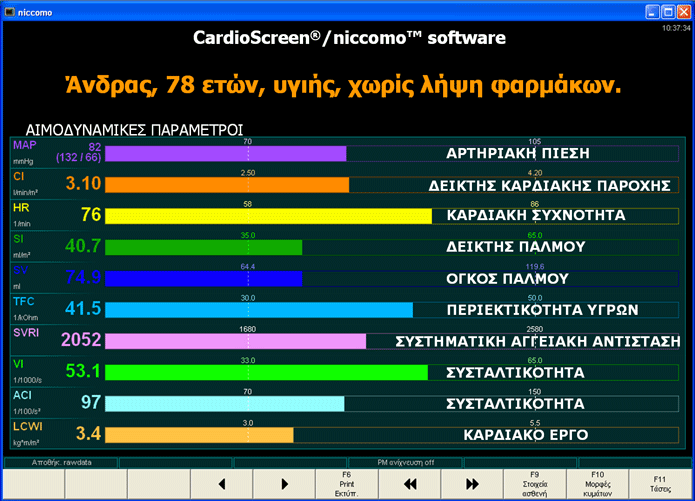
Task: Click the TFC parameter label
Action: point(23,301)
